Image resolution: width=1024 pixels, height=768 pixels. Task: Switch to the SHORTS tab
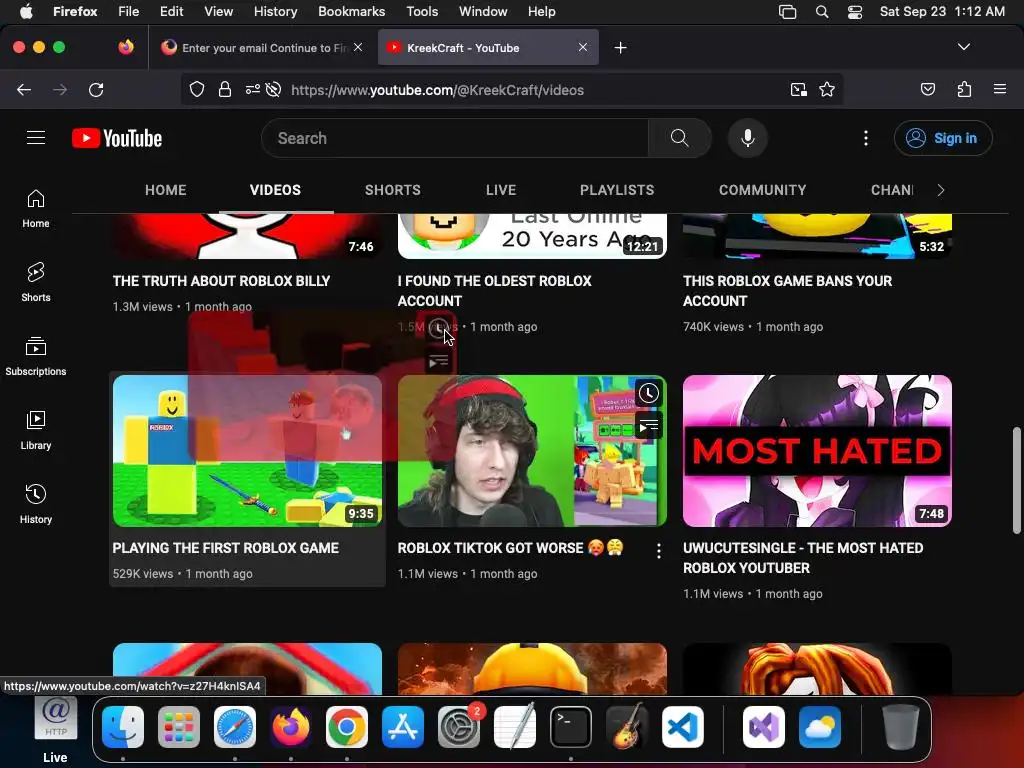coord(392,190)
